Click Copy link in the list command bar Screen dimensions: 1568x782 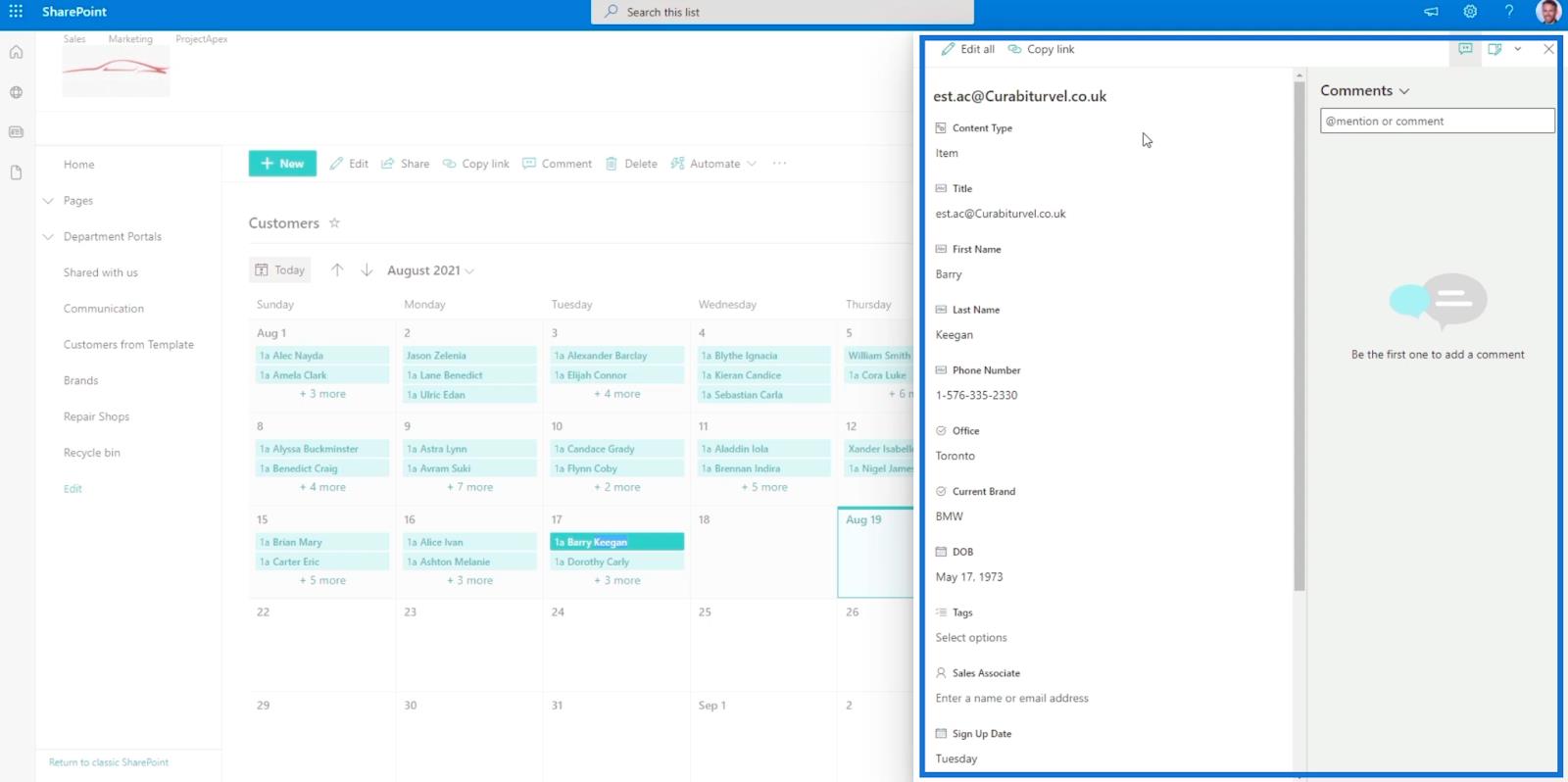click(x=475, y=164)
